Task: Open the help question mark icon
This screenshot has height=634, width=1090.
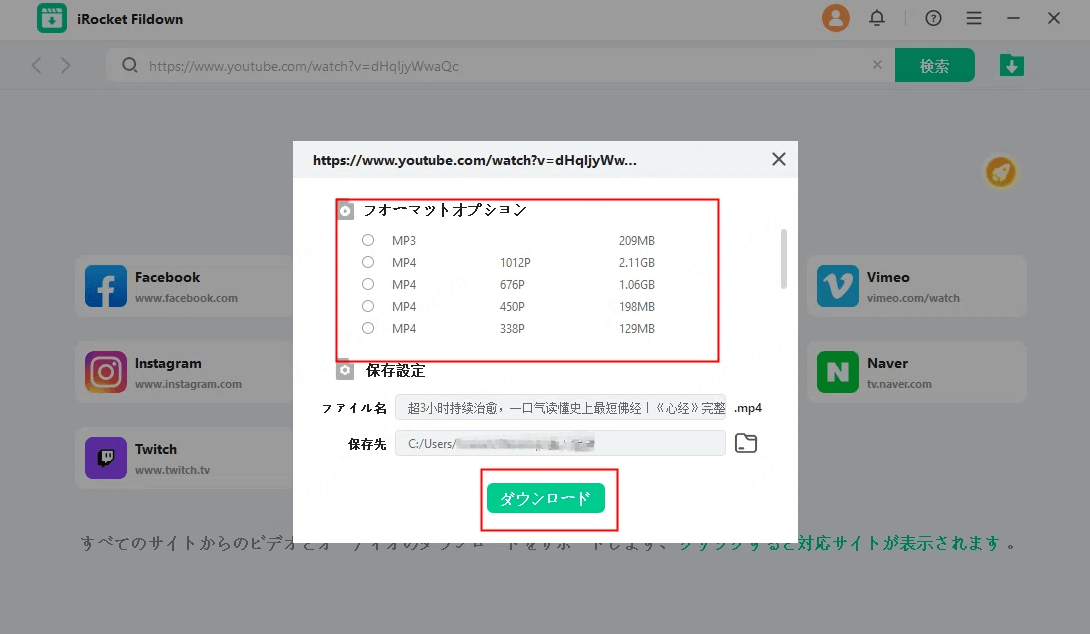Action: (x=933, y=18)
